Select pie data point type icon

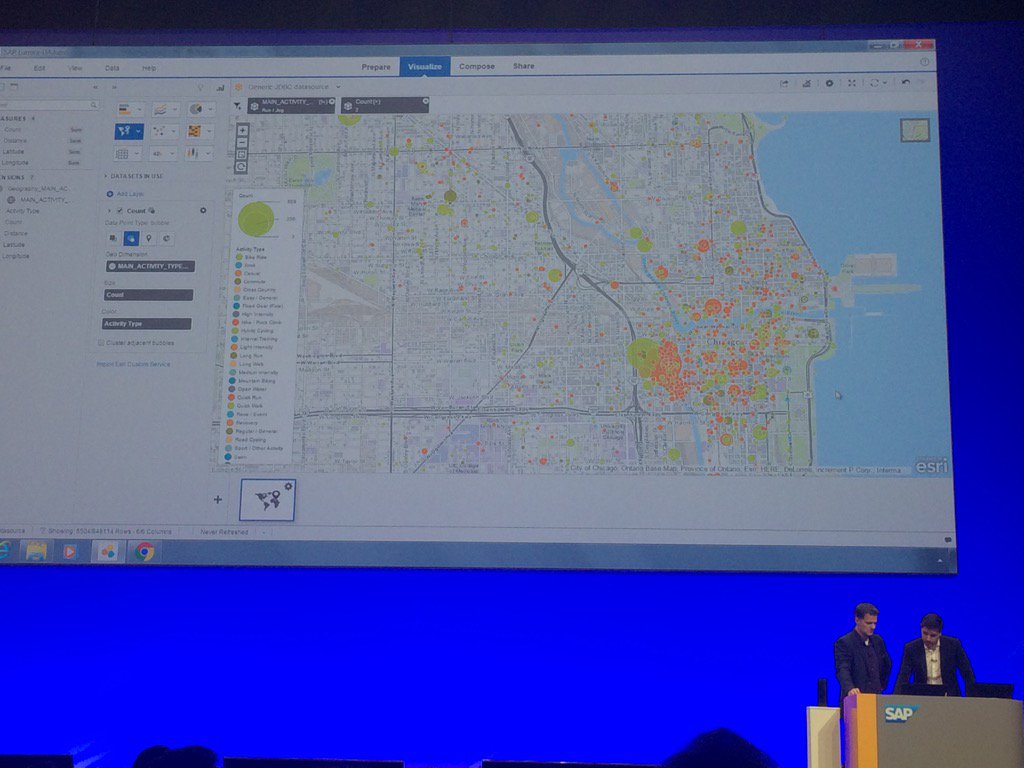[167, 238]
